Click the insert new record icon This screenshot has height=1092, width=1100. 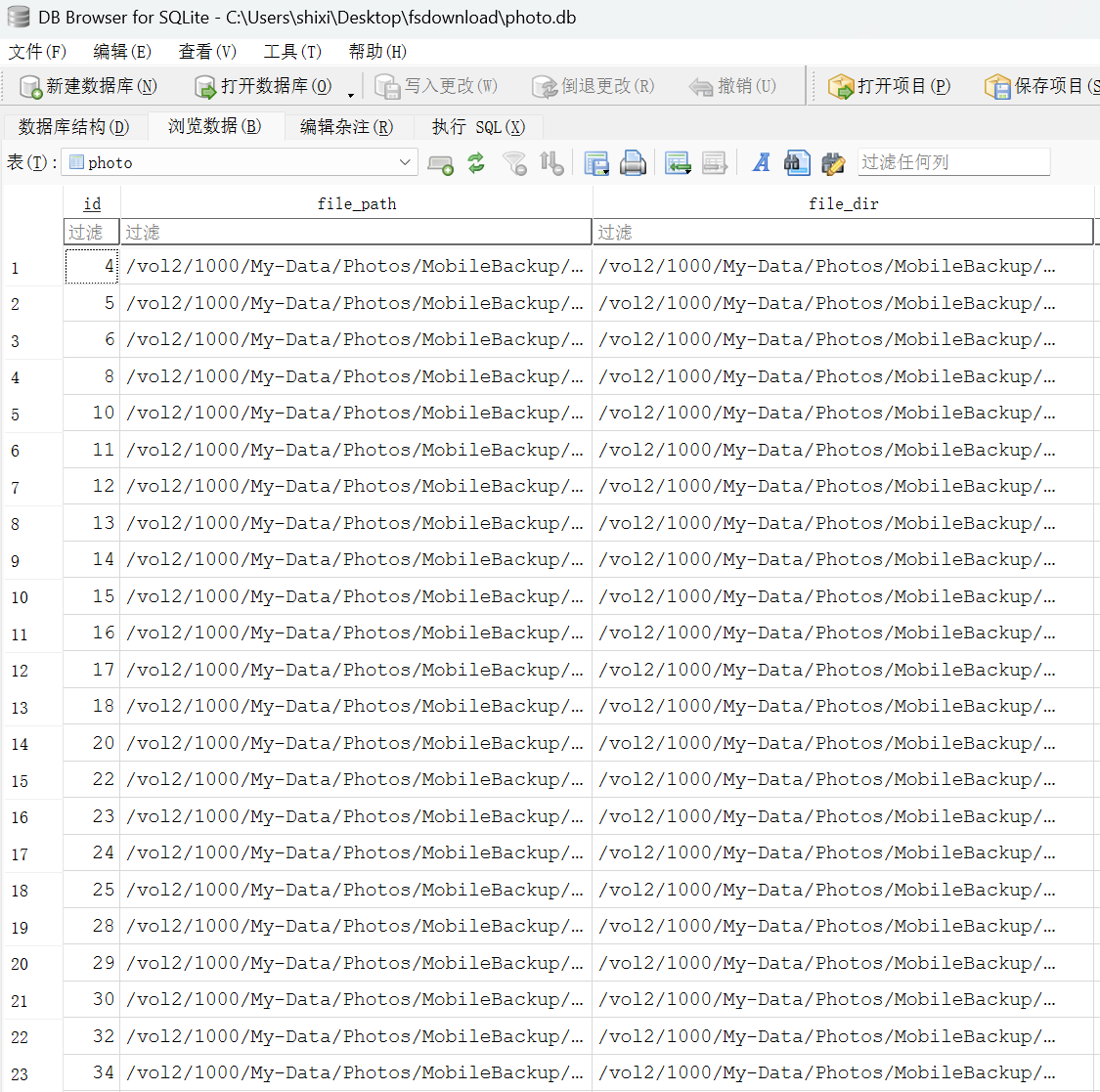tap(678, 163)
